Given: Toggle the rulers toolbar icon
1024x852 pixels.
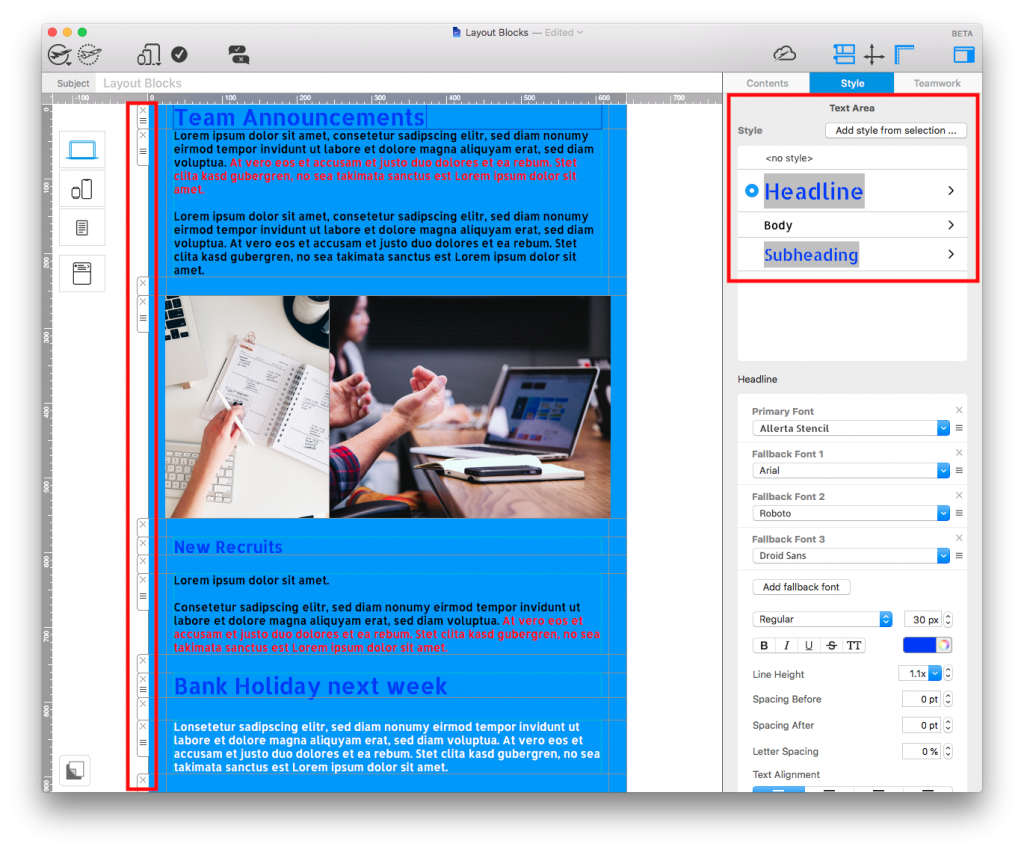Looking at the screenshot, I should 904,54.
